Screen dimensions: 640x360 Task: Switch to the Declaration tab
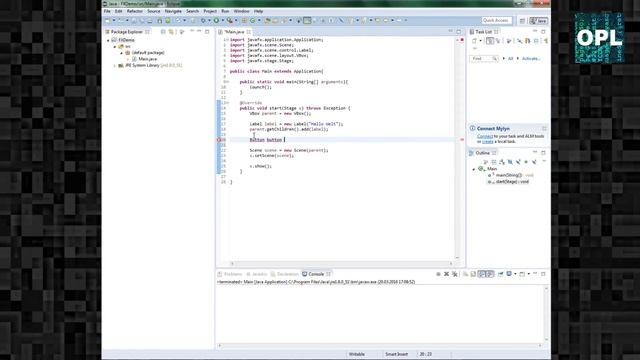point(284,274)
